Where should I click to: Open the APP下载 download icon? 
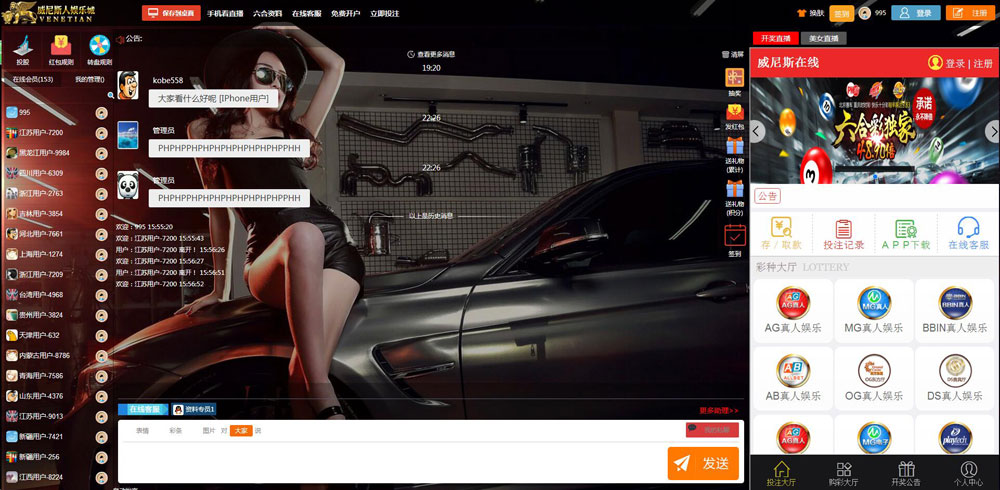point(906,233)
